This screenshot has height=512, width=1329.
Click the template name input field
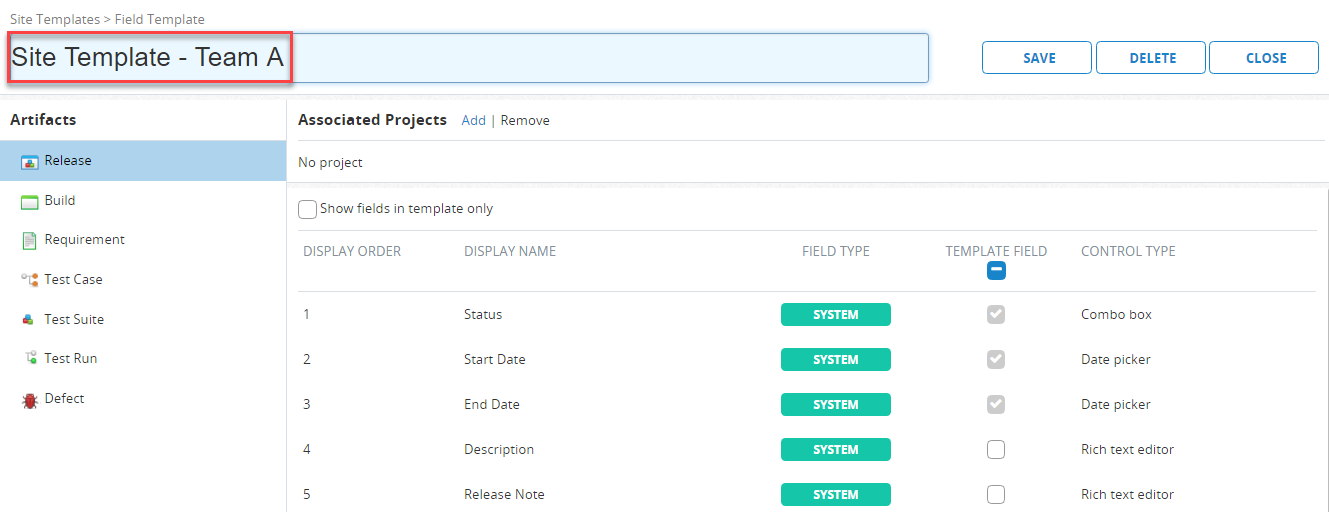[x=600, y=58]
